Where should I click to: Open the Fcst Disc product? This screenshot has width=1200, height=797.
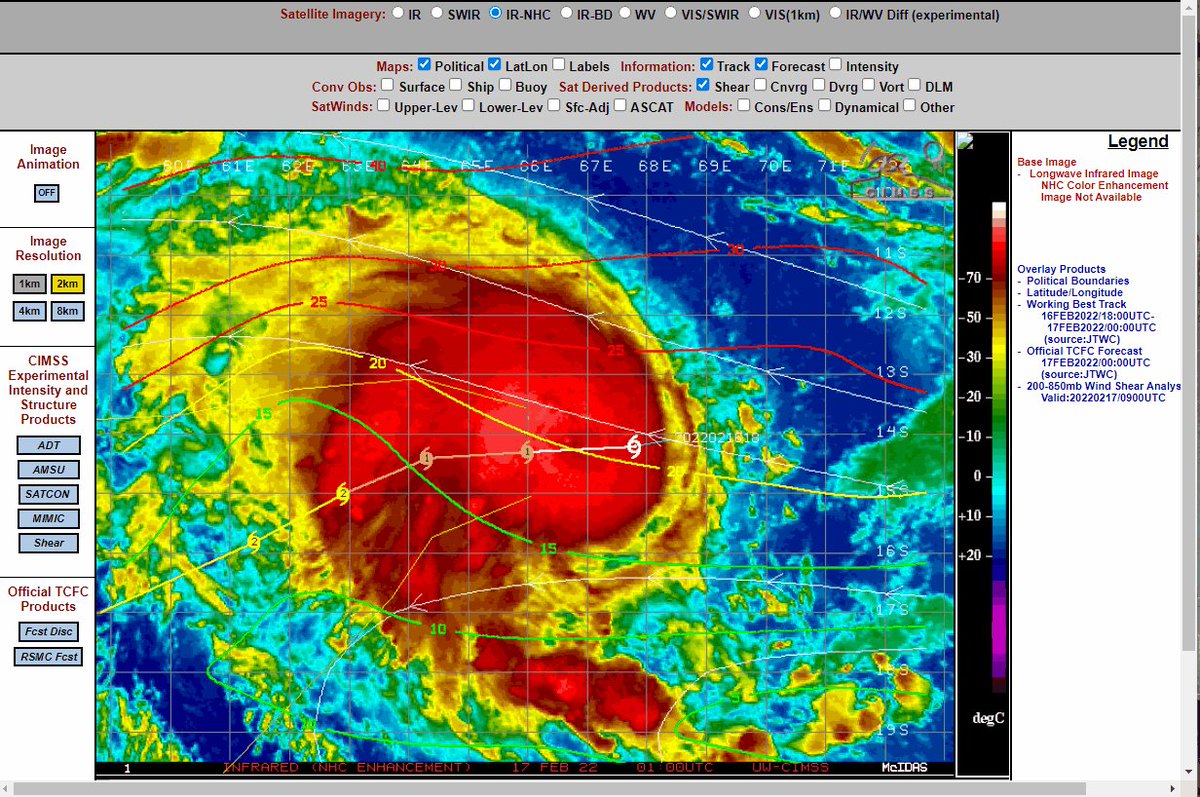[48, 632]
